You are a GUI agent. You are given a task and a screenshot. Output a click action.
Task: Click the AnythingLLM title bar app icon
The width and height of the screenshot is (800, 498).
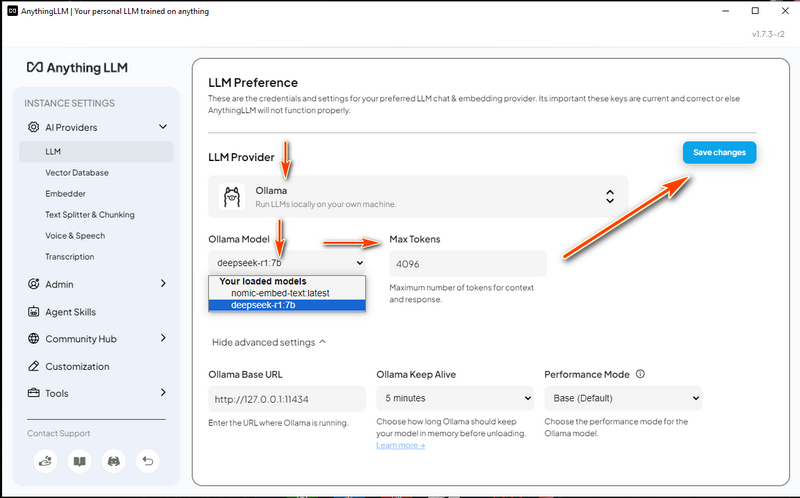click(12, 11)
